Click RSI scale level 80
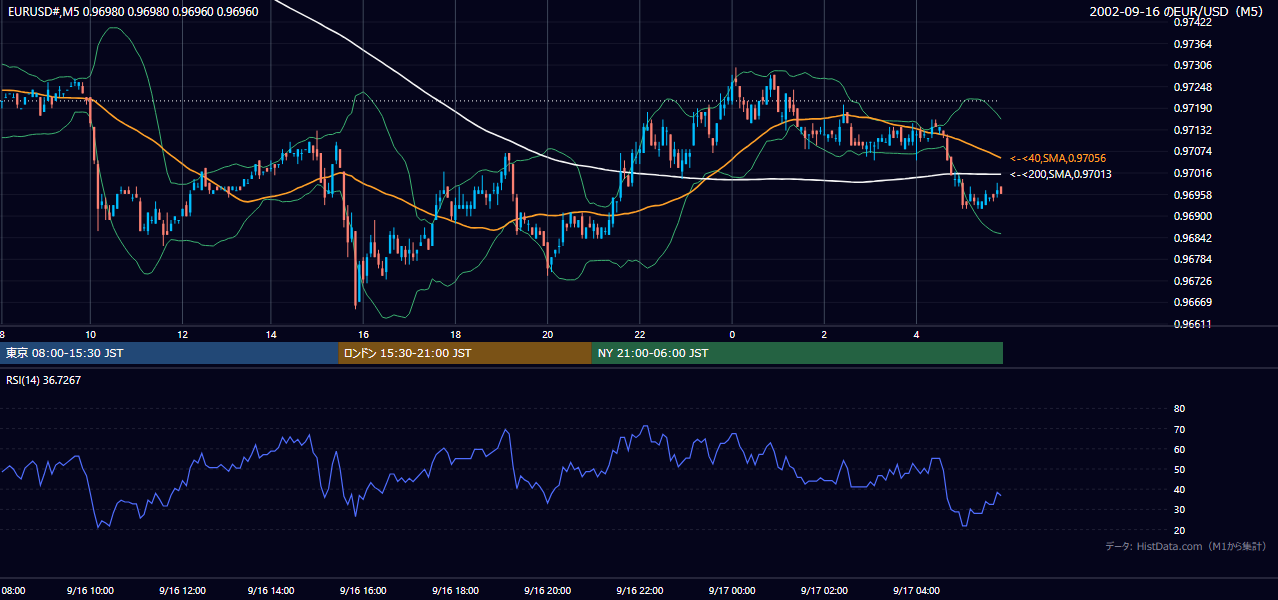 (1179, 409)
